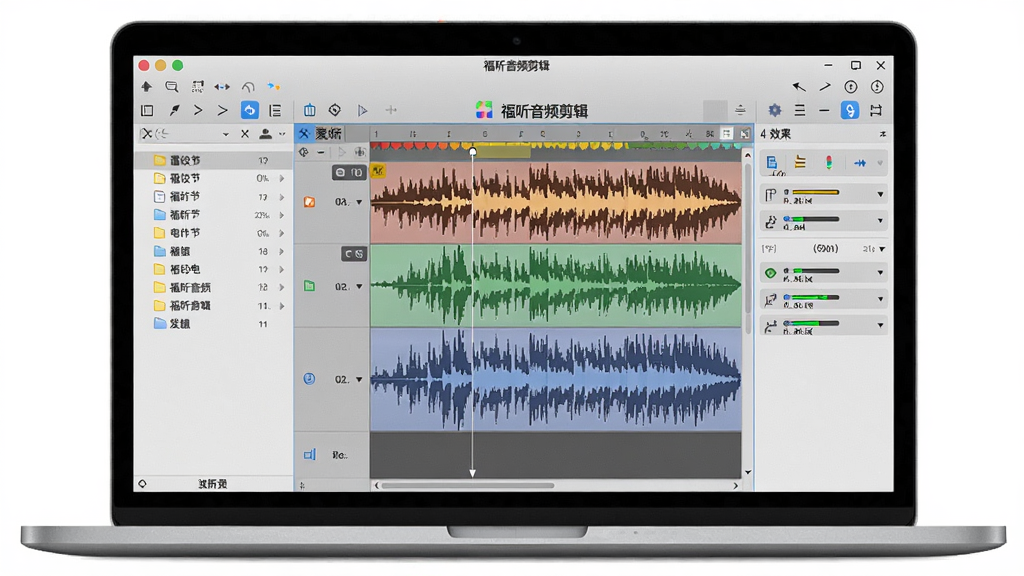Viewport: 1024px width, 576px height.
Task: Select the pen tool icon
Action: click(x=174, y=110)
